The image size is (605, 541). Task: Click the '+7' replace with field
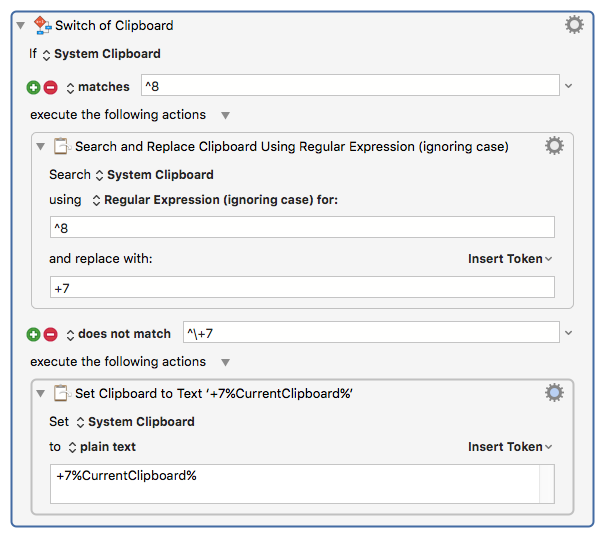tap(302, 287)
